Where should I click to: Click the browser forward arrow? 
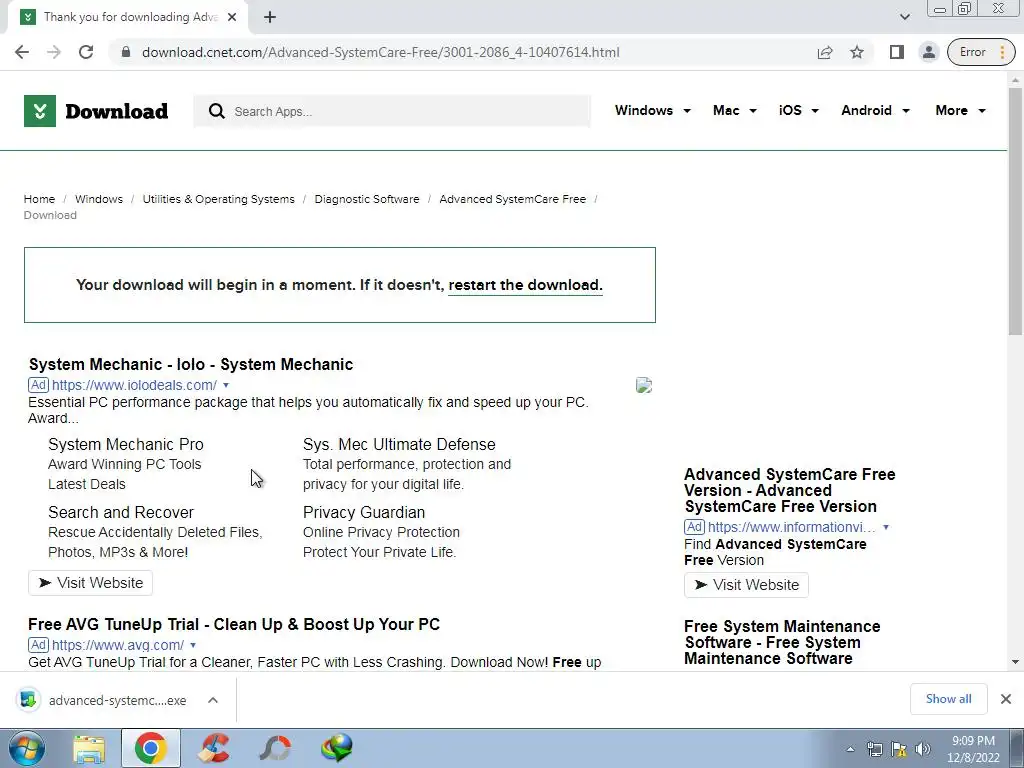(x=54, y=52)
